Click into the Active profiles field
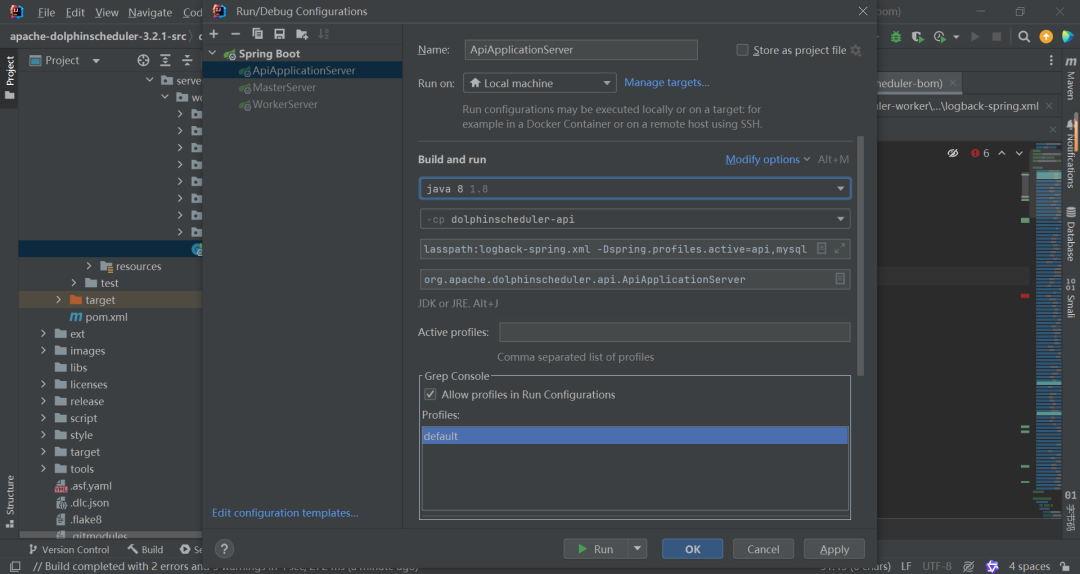This screenshot has height=574, width=1080. point(674,332)
